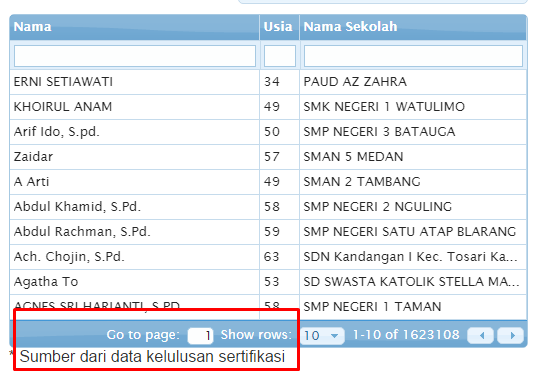Focus the Nama filter input box
This screenshot has width=538, height=377.
coord(135,56)
